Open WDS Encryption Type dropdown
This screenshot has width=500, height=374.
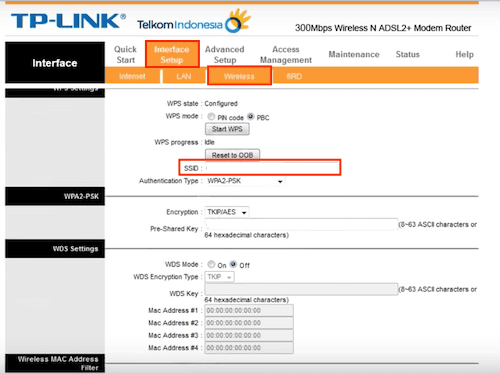point(219,277)
